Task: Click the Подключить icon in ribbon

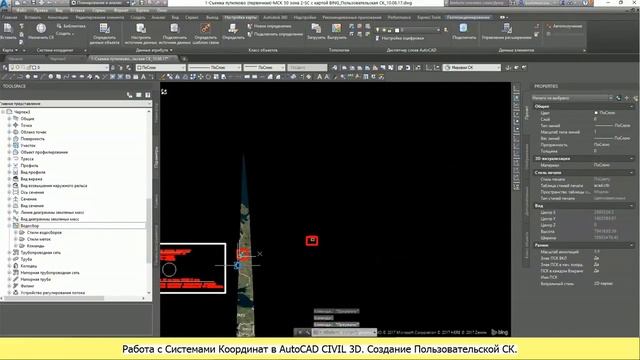Action: tap(463, 28)
